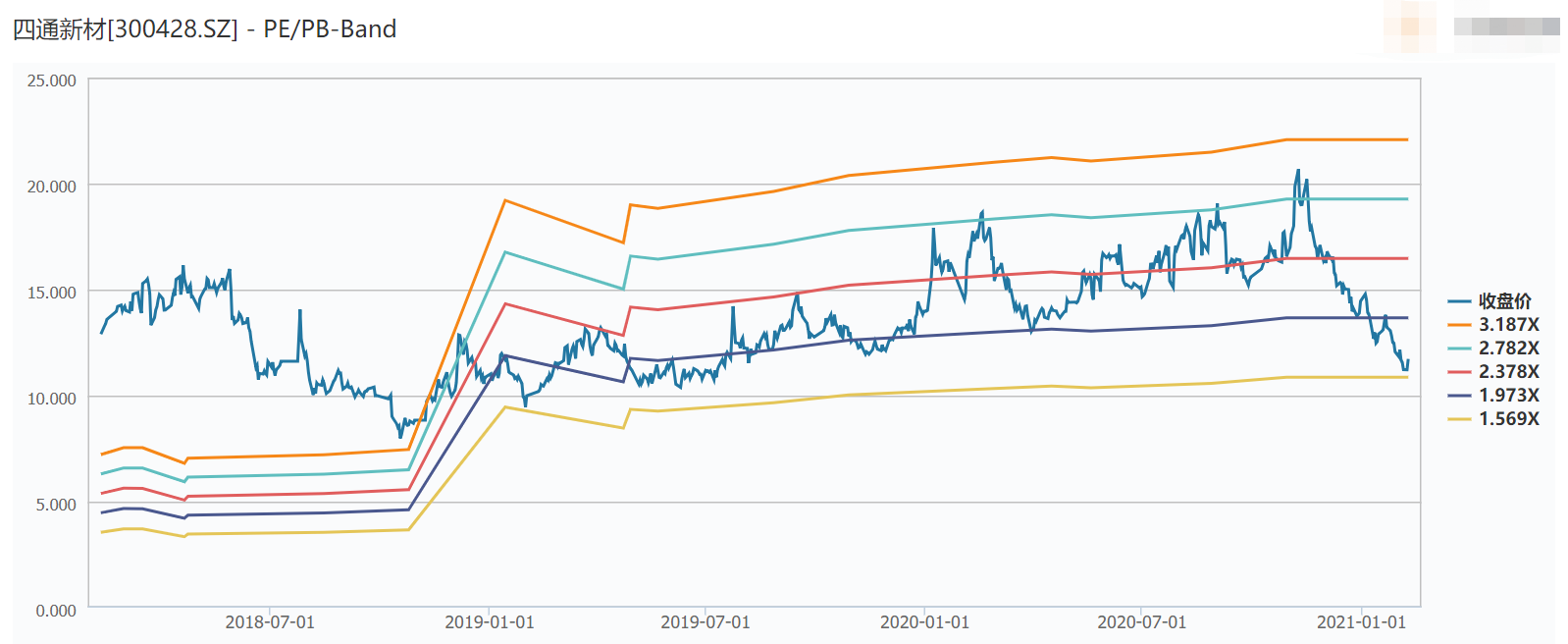Pick the 2020-07-01 x-axis tick label

[1141, 622]
